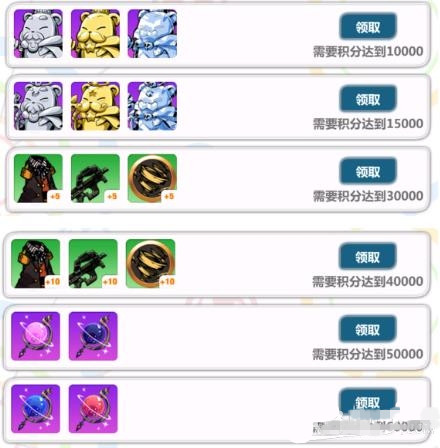Select the ice-blue bear icon in the 15000 row
This screenshot has width=440, height=448.
tap(152, 106)
